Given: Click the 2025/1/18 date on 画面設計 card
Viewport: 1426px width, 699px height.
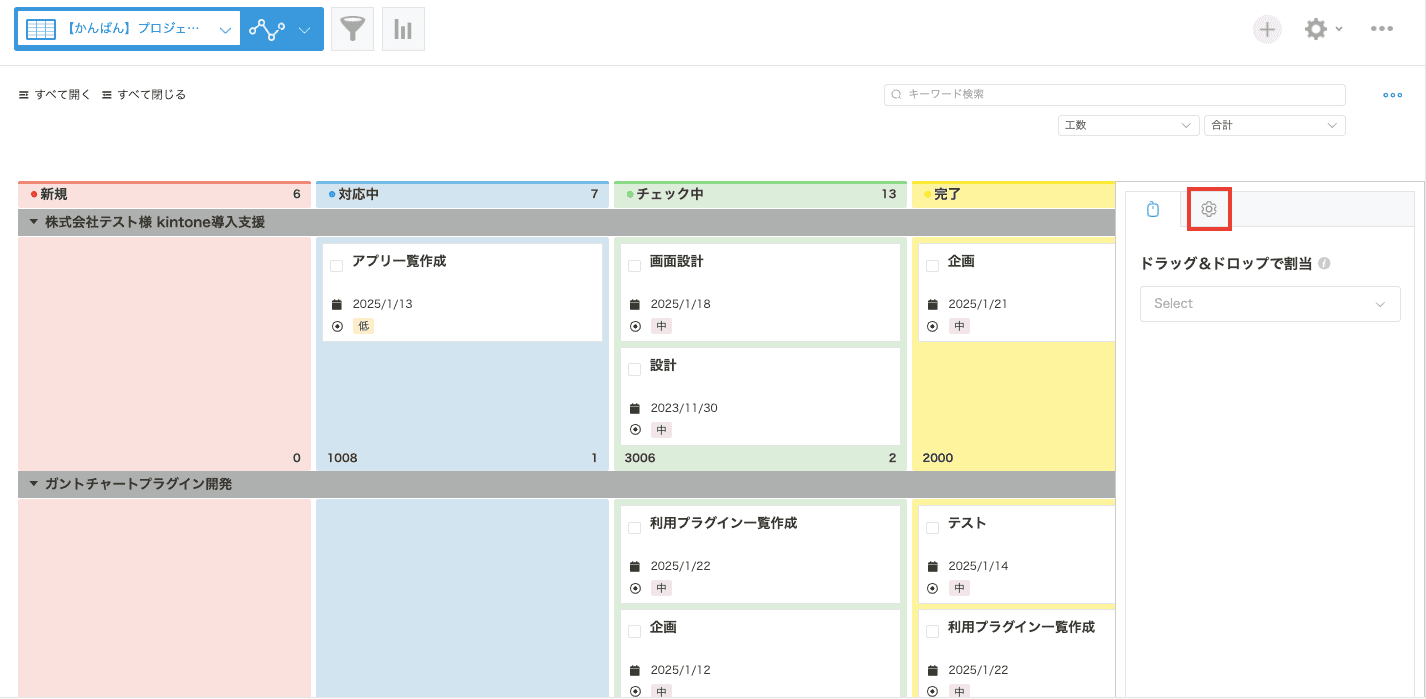Looking at the screenshot, I should (x=680, y=304).
